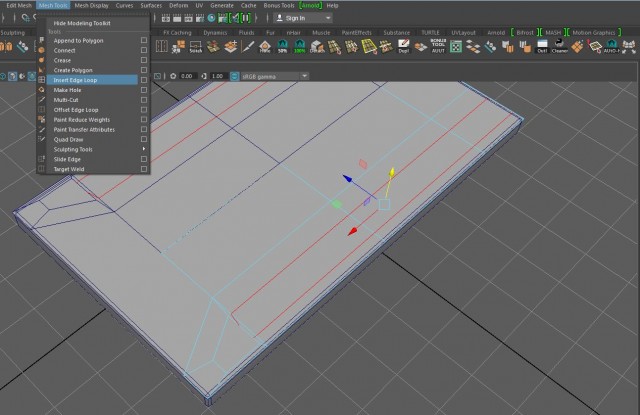This screenshot has width=640, height=415.
Task: Click the manipulator center square handle
Action: pyautogui.click(x=384, y=204)
